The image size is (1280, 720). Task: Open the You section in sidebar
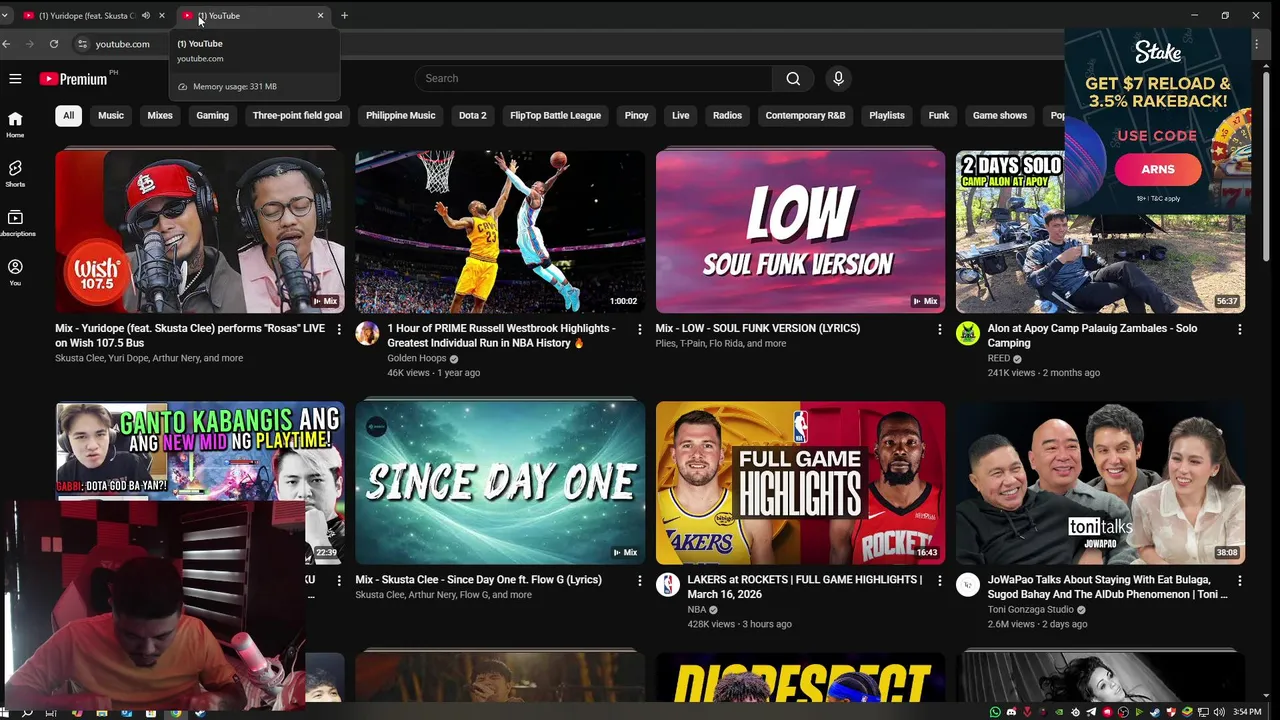click(x=15, y=272)
